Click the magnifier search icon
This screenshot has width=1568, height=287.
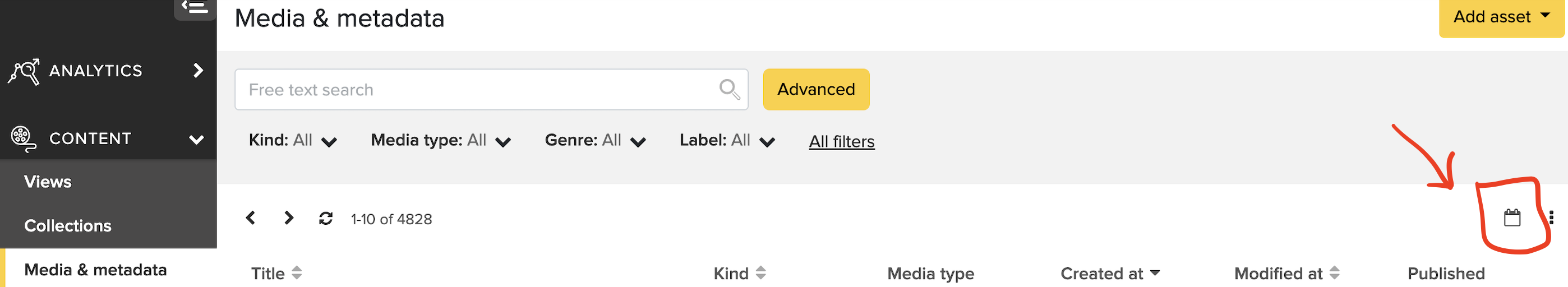(x=729, y=89)
